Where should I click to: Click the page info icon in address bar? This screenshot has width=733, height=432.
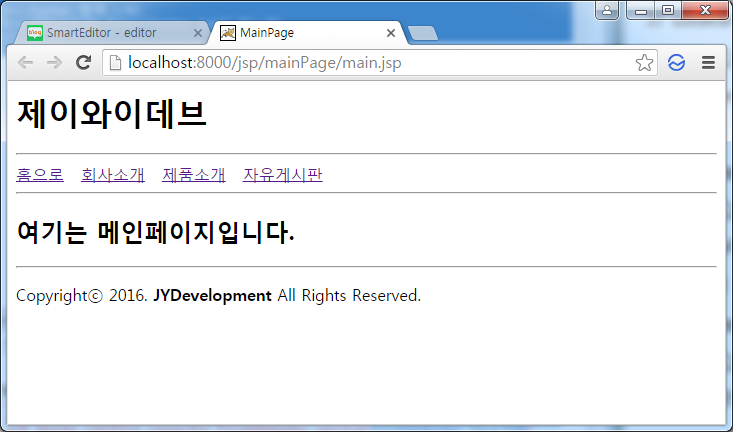tap(115, 63)
